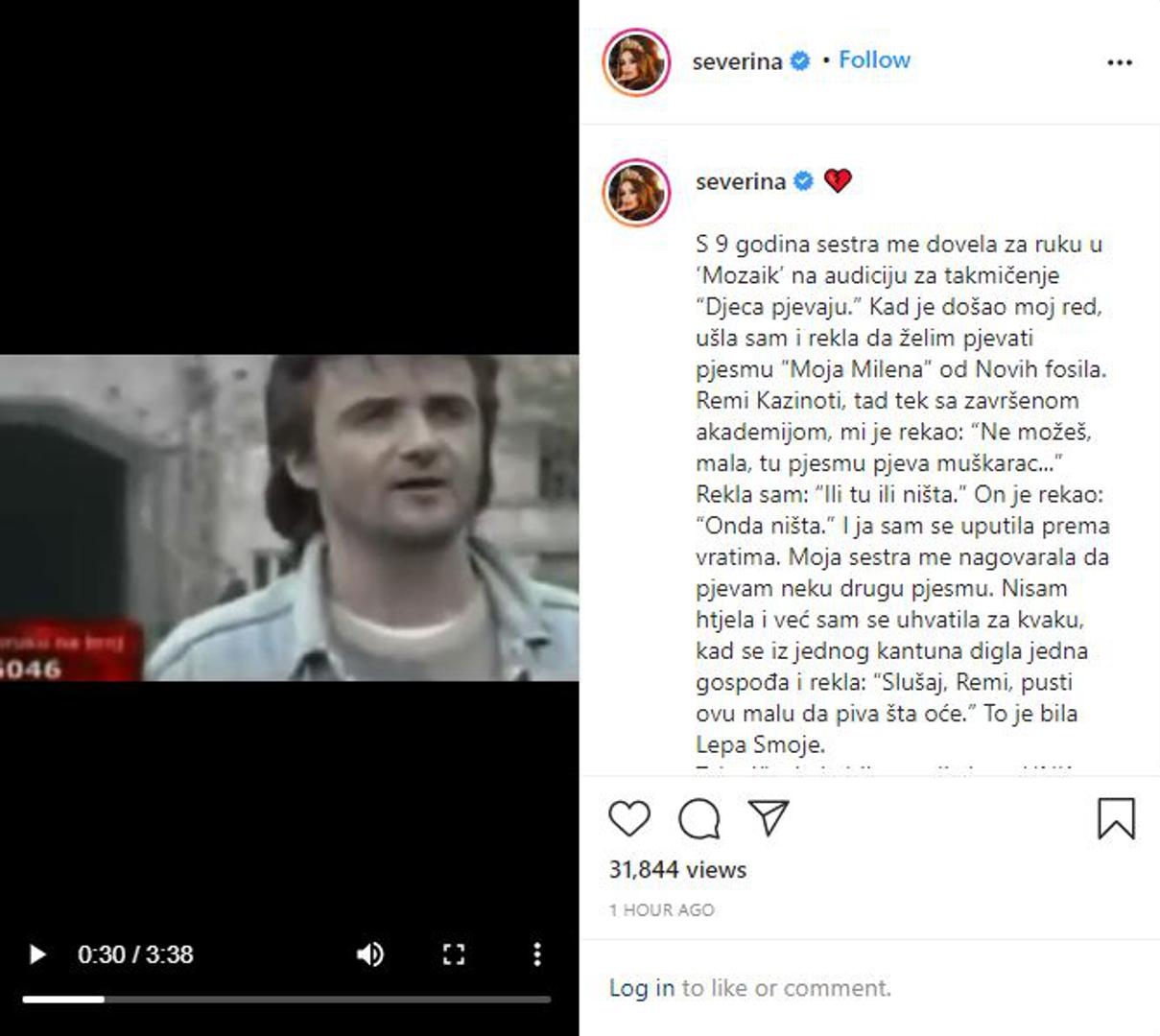1160x1036 pixels.
Task: Share post using paper plane icon
Action: (x=769, y=817)
